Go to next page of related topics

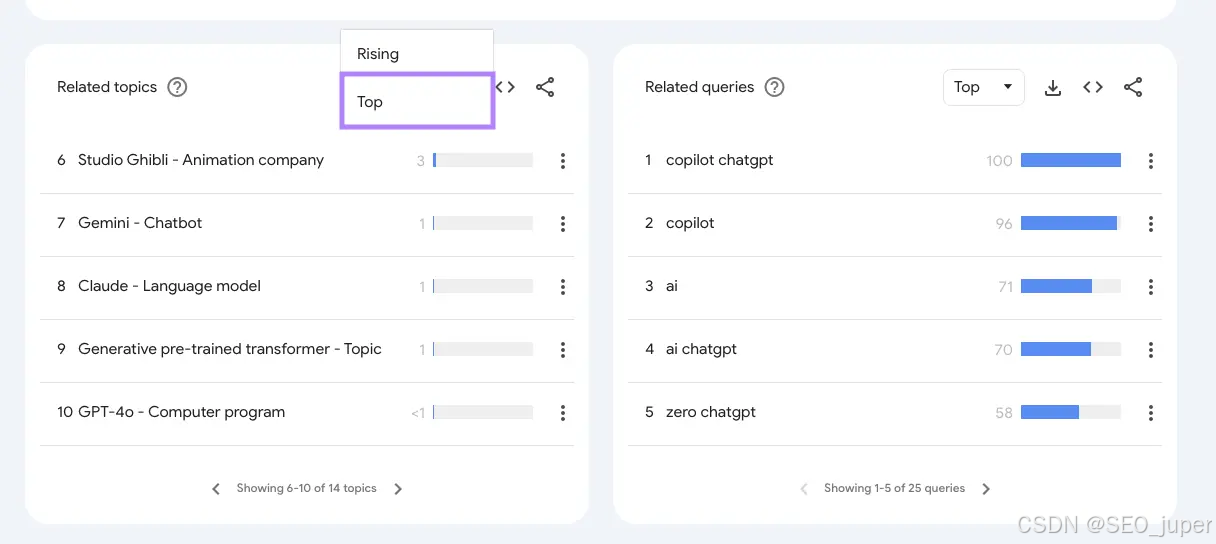pos(398,489)
